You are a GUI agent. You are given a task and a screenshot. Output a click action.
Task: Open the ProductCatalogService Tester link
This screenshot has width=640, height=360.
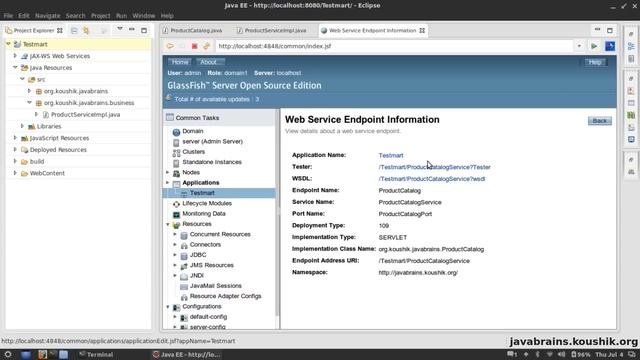(434, 167)
